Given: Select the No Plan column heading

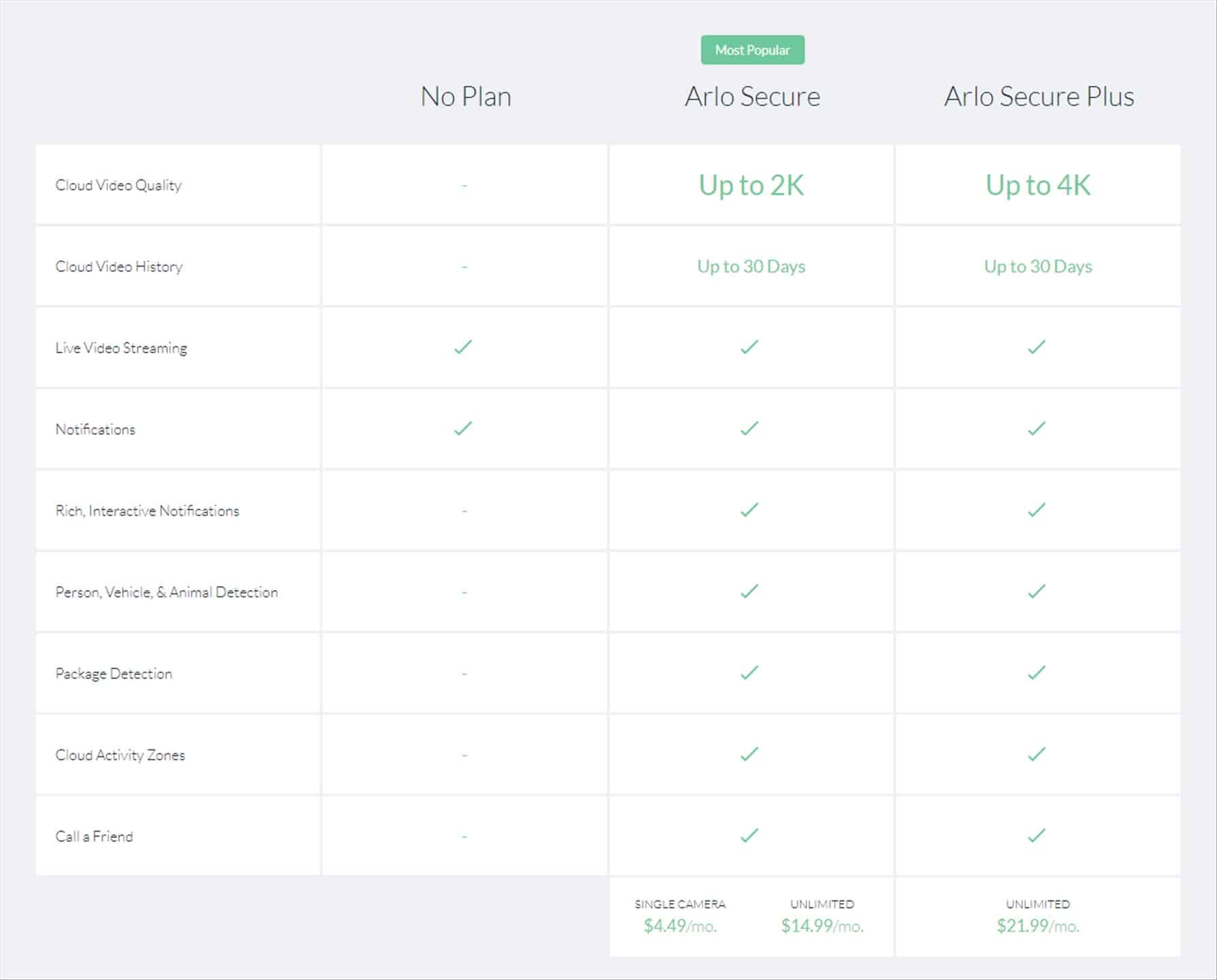Looking at the screenshot, I should pos(466,97).
